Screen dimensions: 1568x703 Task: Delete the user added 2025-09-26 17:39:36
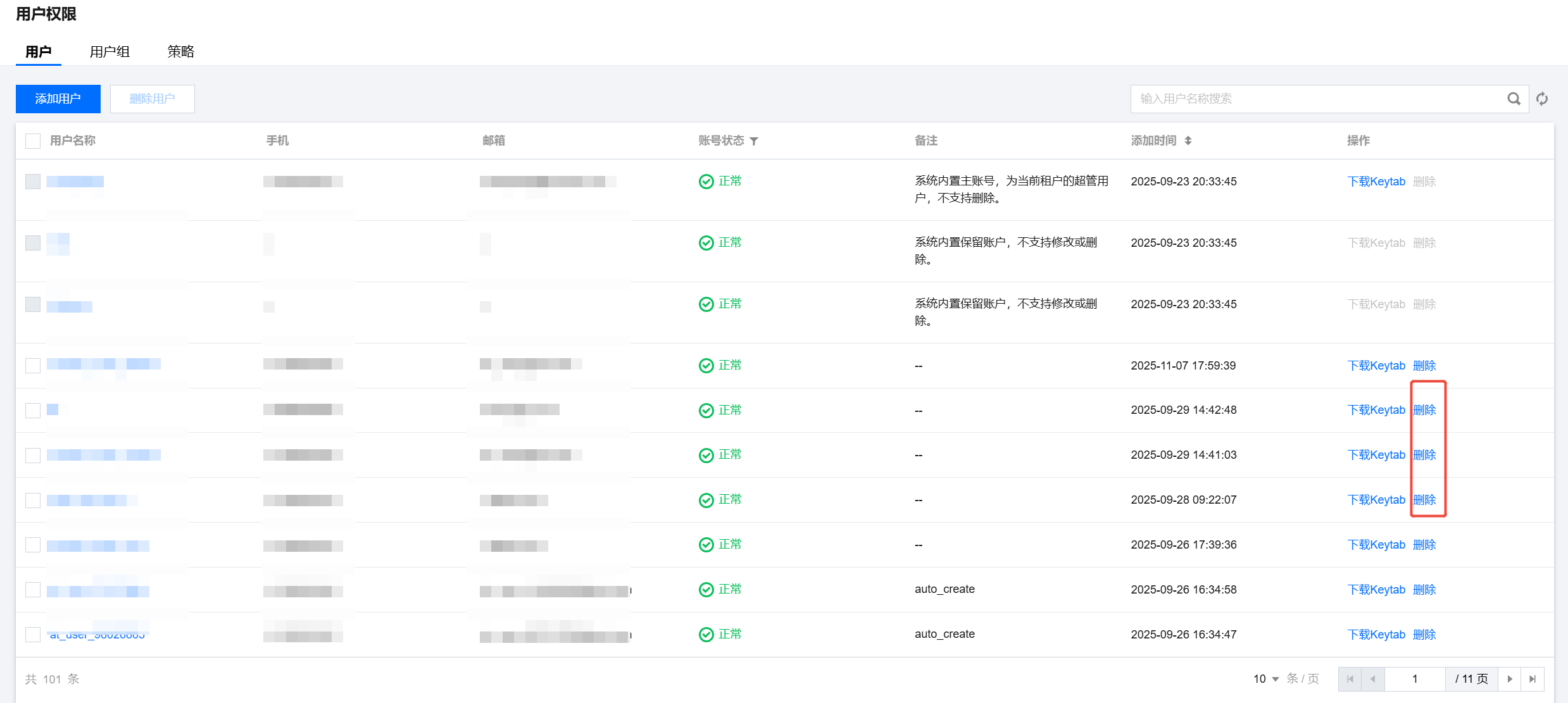[x=1424, y=545]
